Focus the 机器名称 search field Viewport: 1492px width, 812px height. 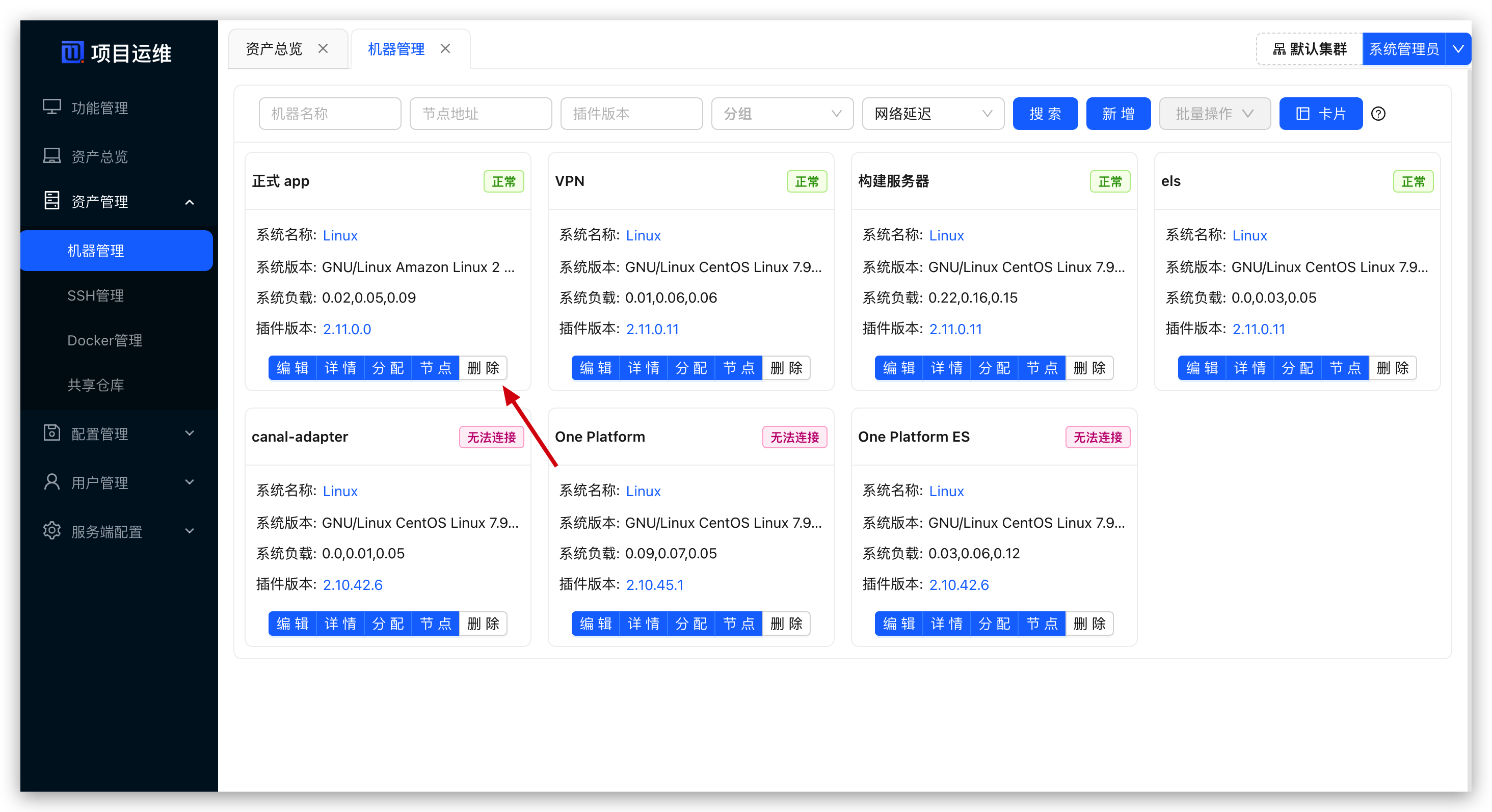(330, 114)
